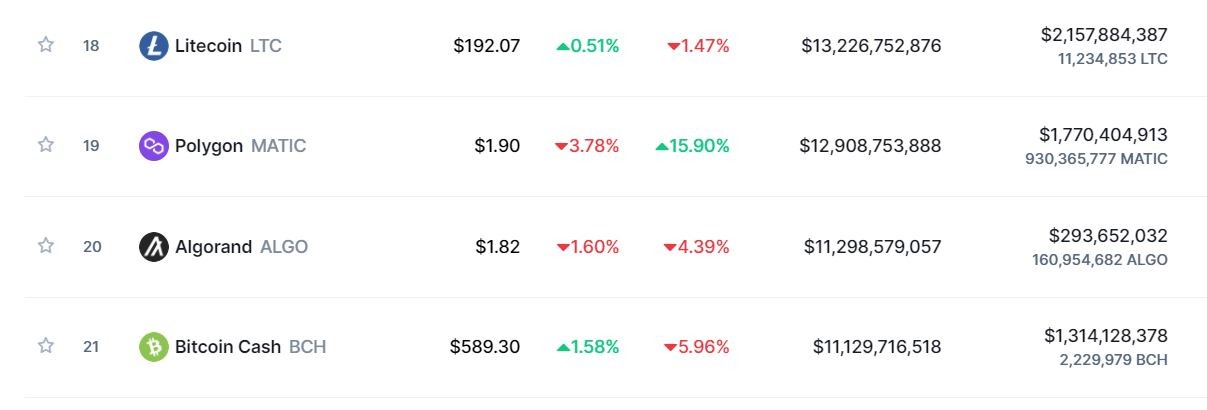The height and width of the screenshot is (410, 1207).
Task: Go to the Algorand ALGO page
Action: point(241,247)
